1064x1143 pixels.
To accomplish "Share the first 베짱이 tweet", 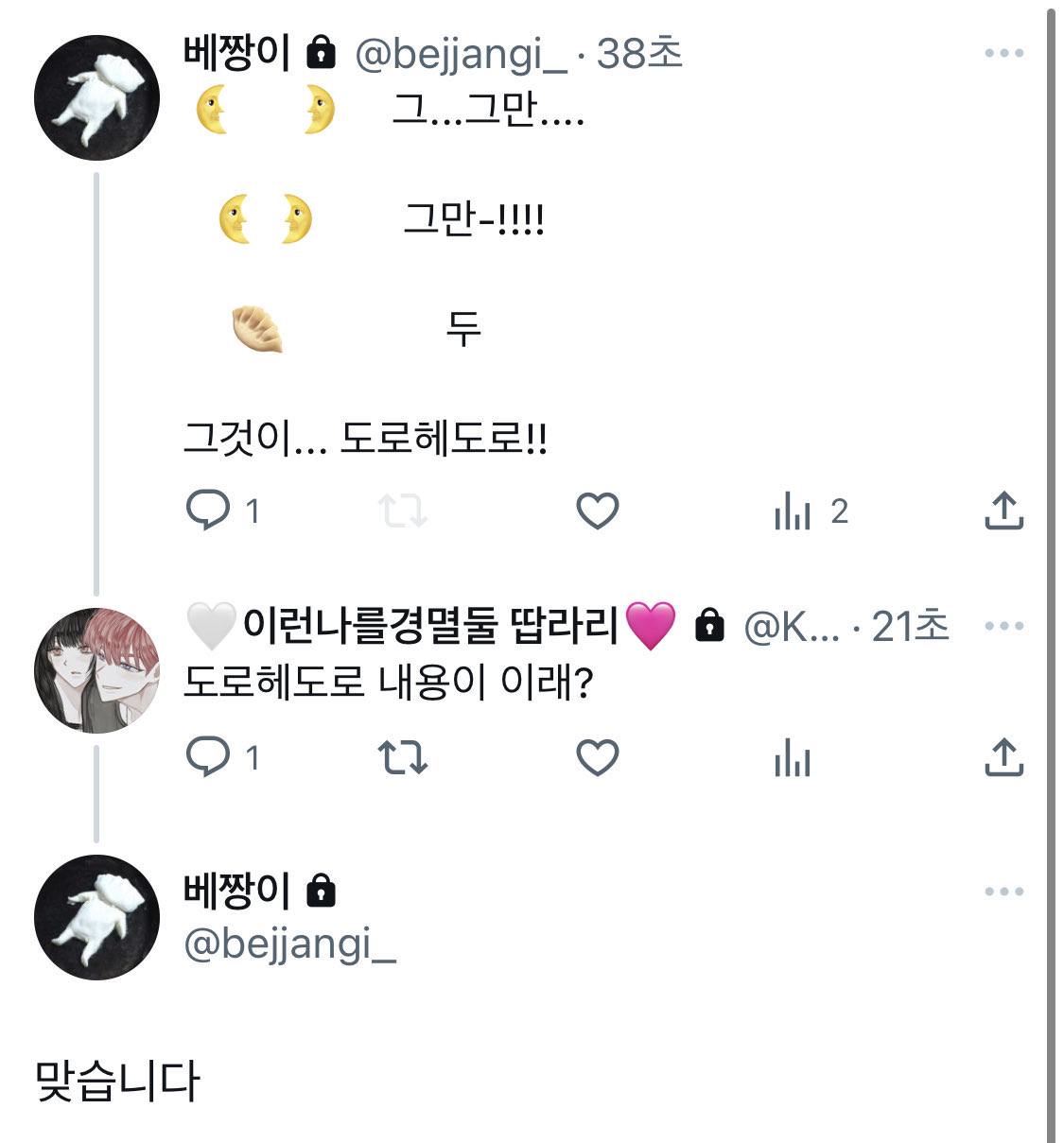I will [1003, 511].
